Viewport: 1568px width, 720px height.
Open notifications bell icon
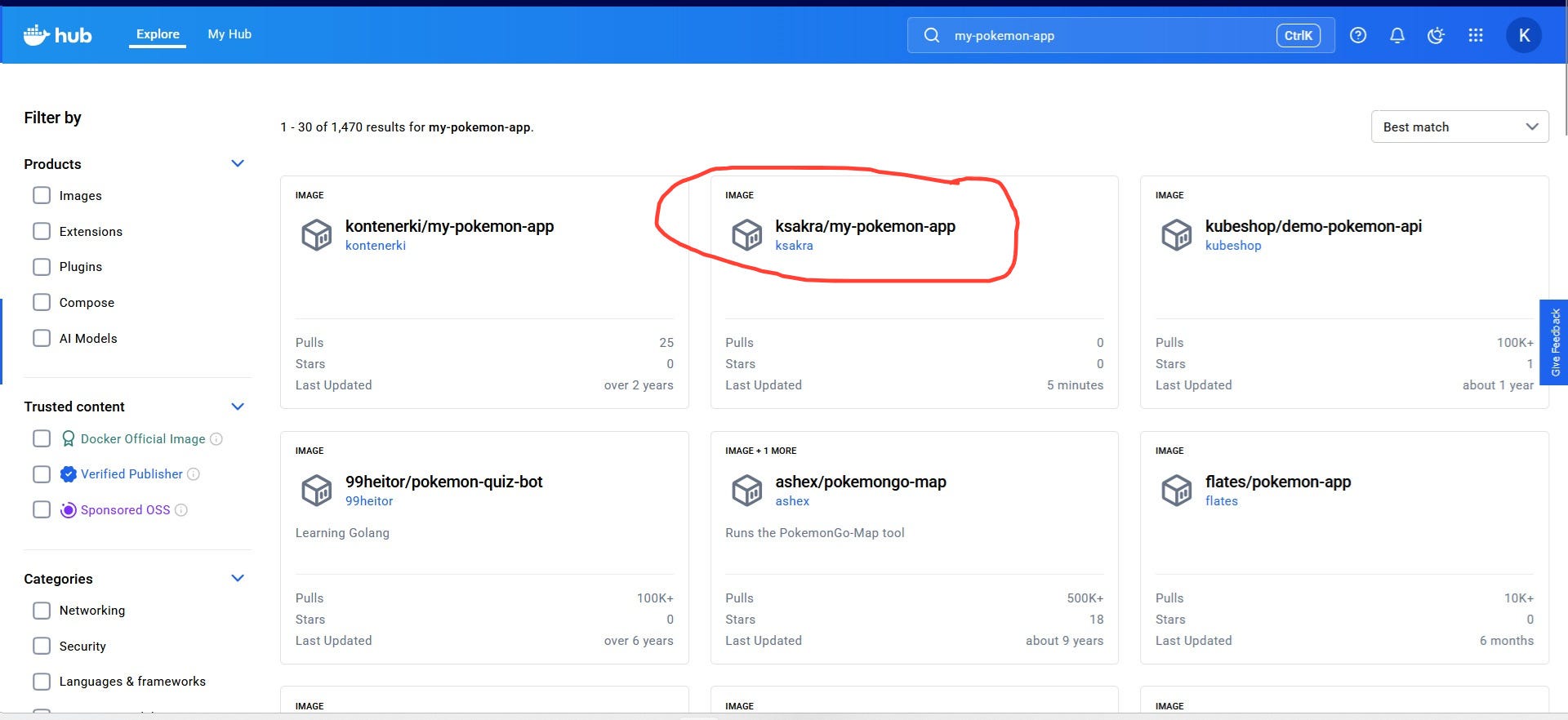1397,35
